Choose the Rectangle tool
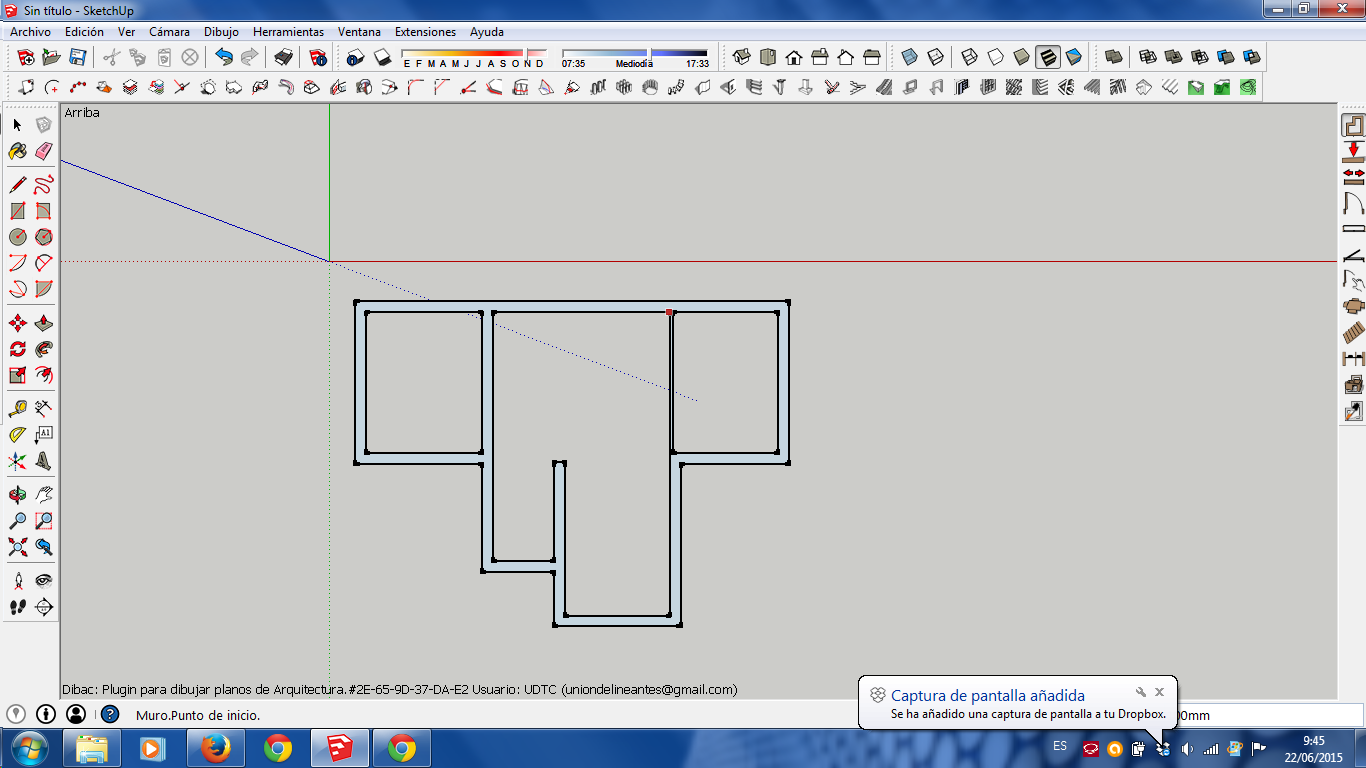The height and width of the screenshot is (768, 1366). click(x=17, y=211)
